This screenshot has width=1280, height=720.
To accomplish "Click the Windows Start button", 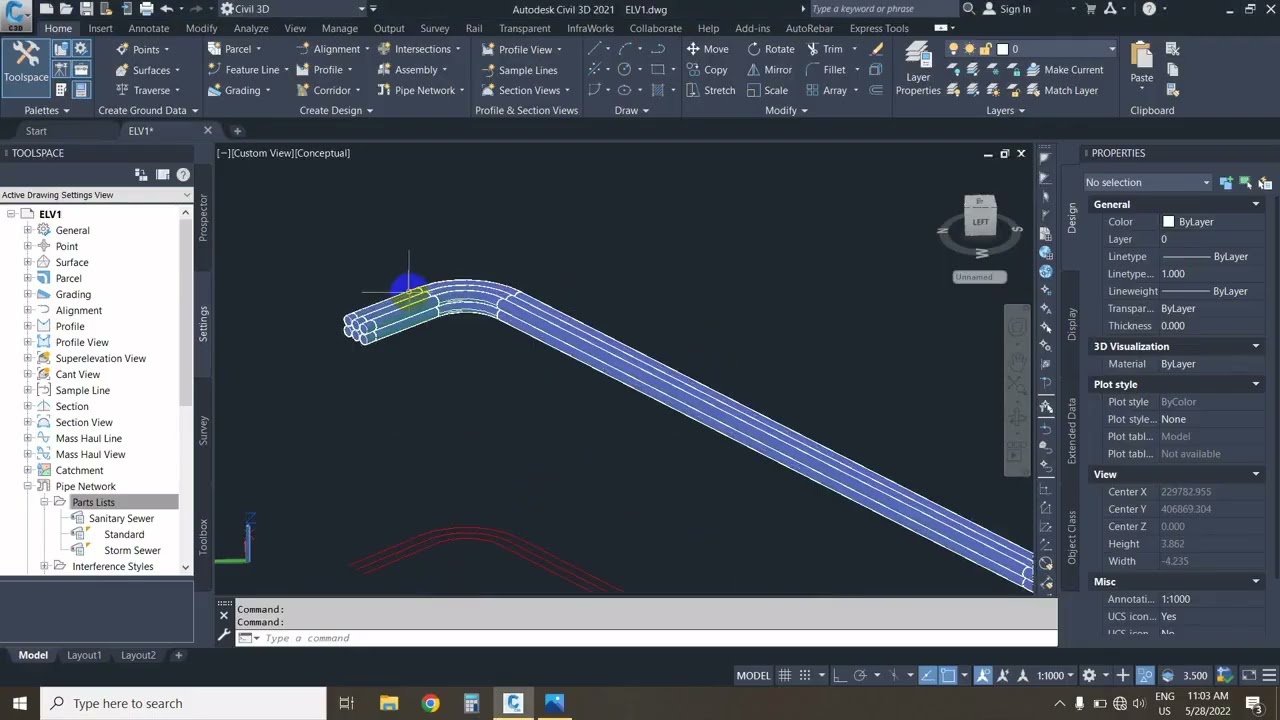I will (20, 703).
